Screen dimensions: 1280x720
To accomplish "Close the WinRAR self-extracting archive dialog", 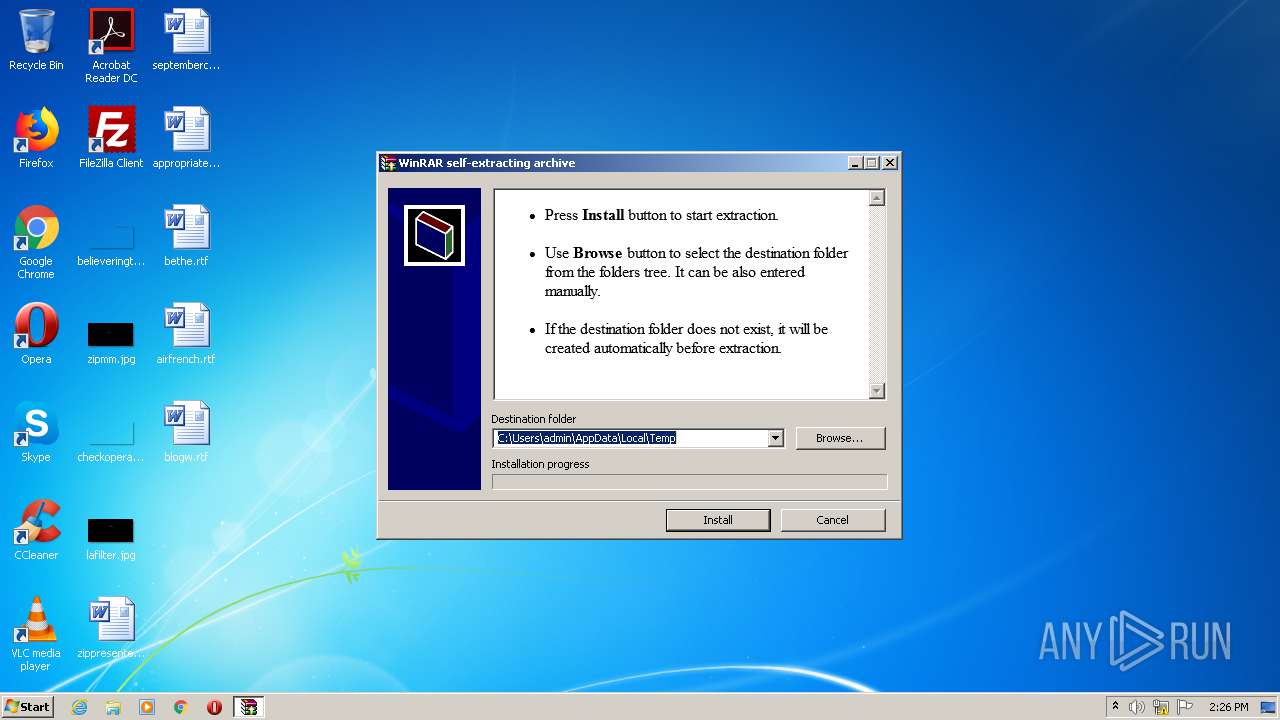I will tap(889, 163).
